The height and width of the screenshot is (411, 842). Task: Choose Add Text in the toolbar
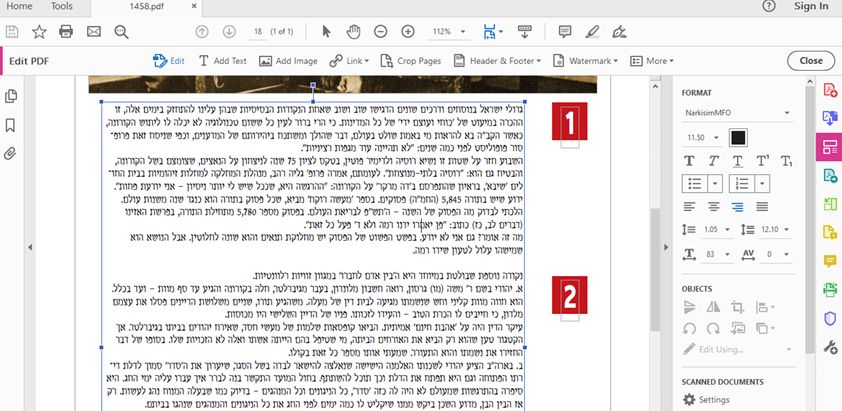point(222,61)
